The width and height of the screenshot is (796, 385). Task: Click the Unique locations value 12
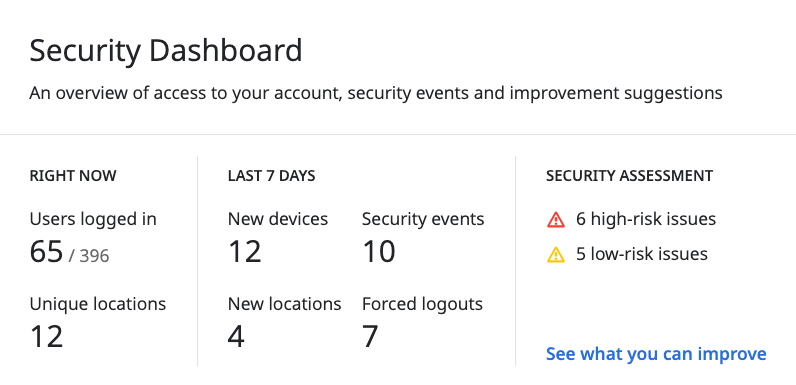pos(46,336)
